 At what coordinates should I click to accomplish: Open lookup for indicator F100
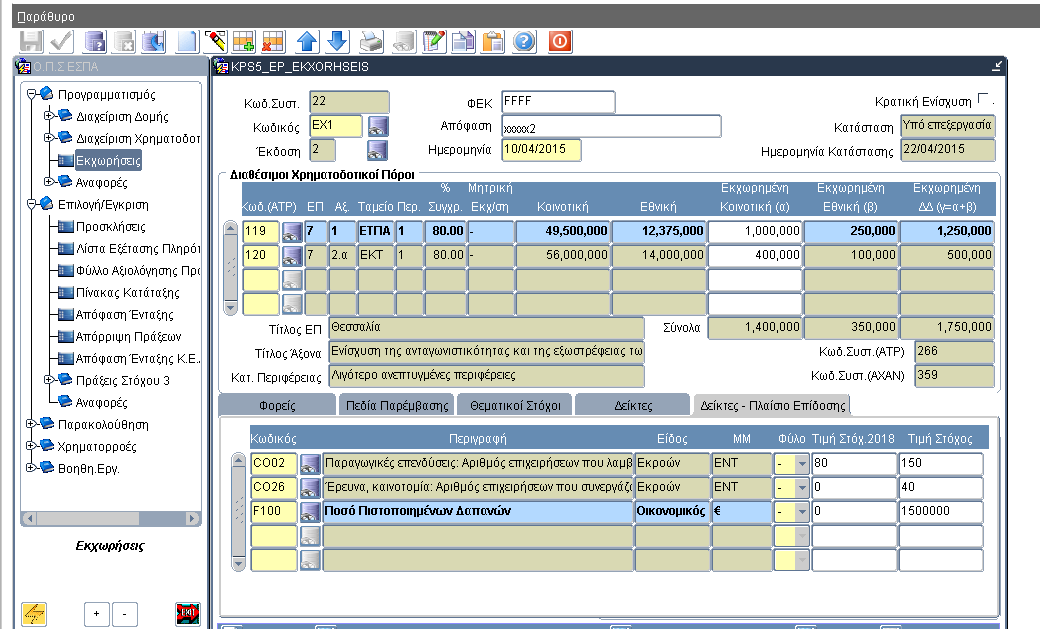[x=310, y=511]
